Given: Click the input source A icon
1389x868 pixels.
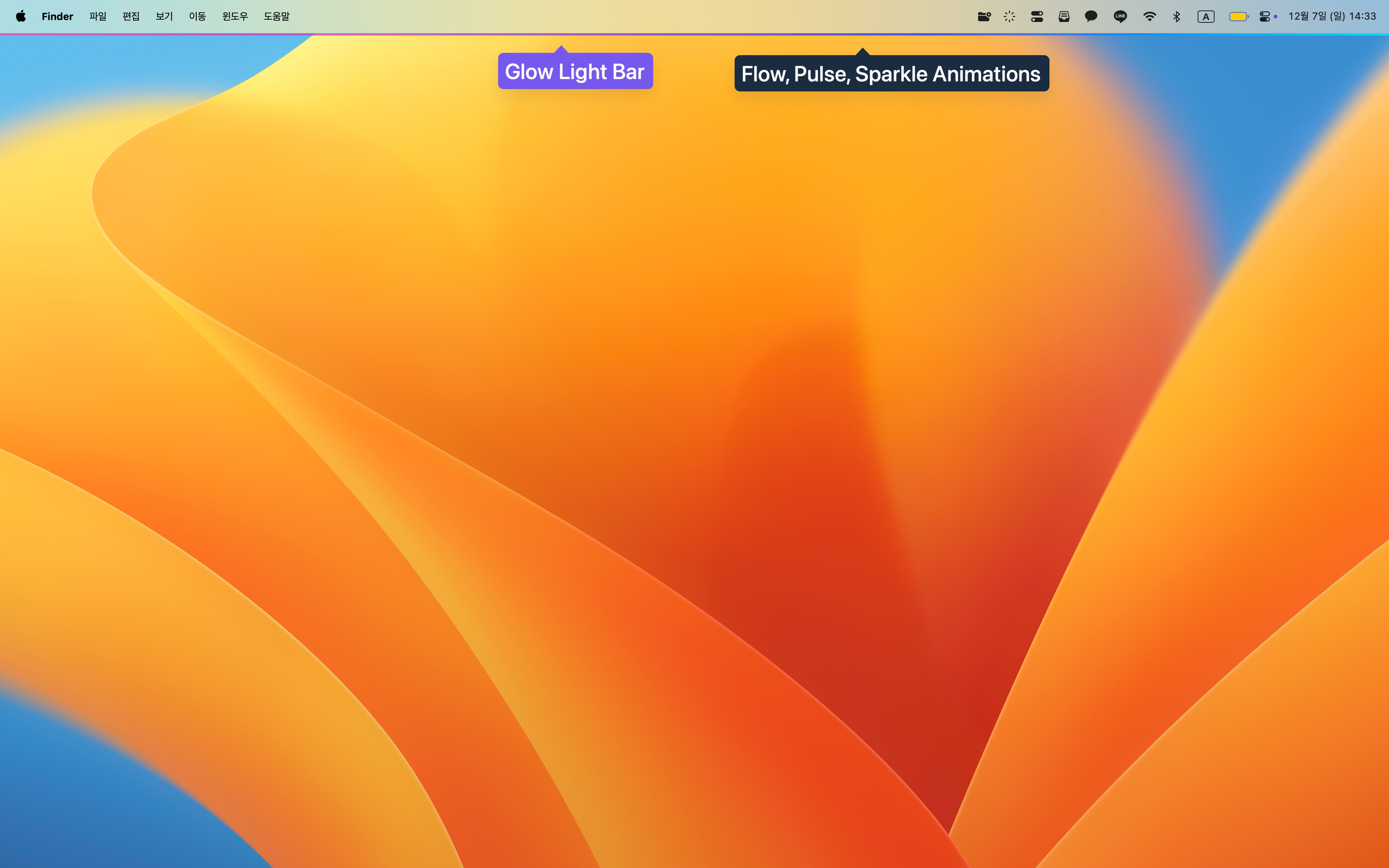Looking at the screenshot, I should [x=1205, y=16].
